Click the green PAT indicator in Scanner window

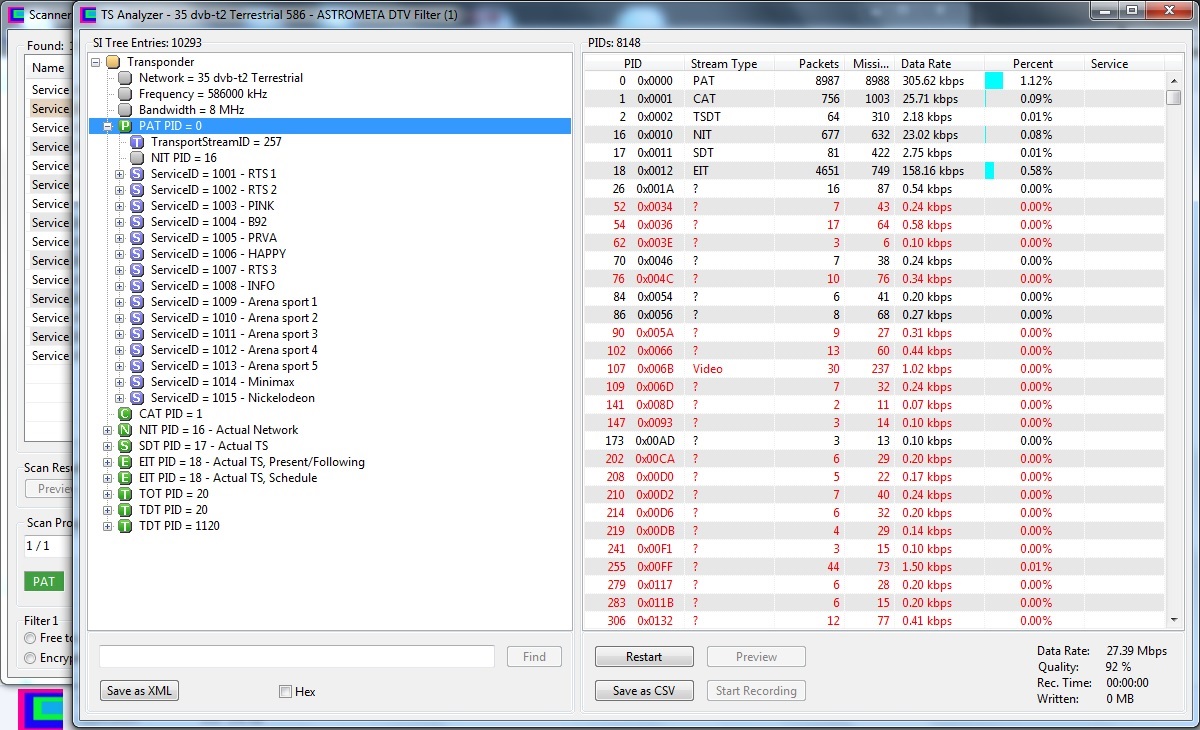click(44, 581)
